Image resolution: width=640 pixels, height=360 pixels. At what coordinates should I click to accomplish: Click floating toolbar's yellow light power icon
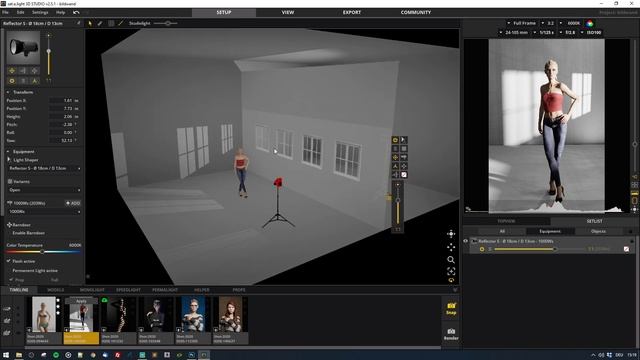(x=395, y=140)
